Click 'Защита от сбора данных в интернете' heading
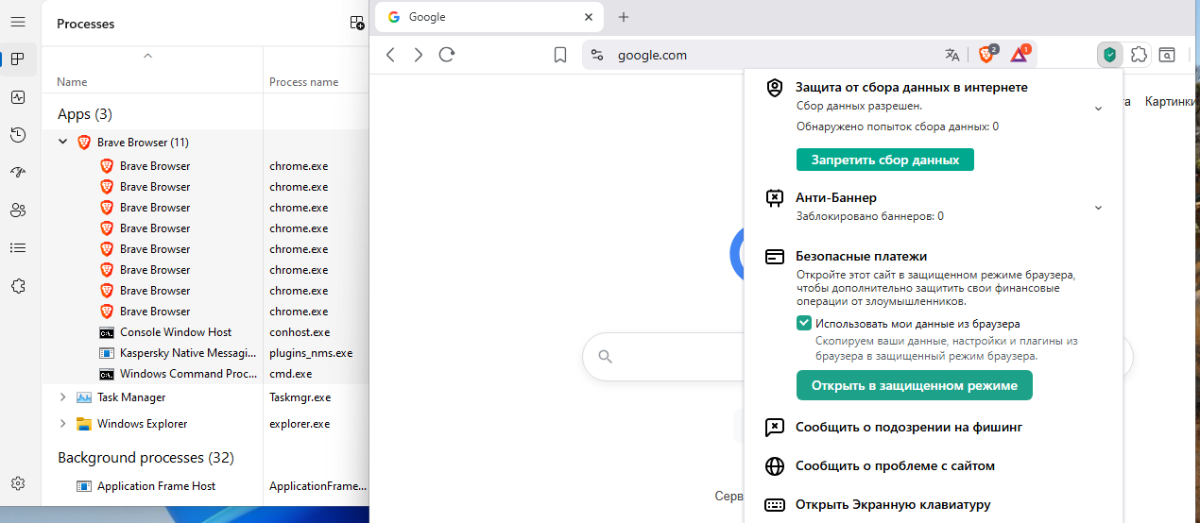Viewport: 1200px width, 523px height. (911, 87)
